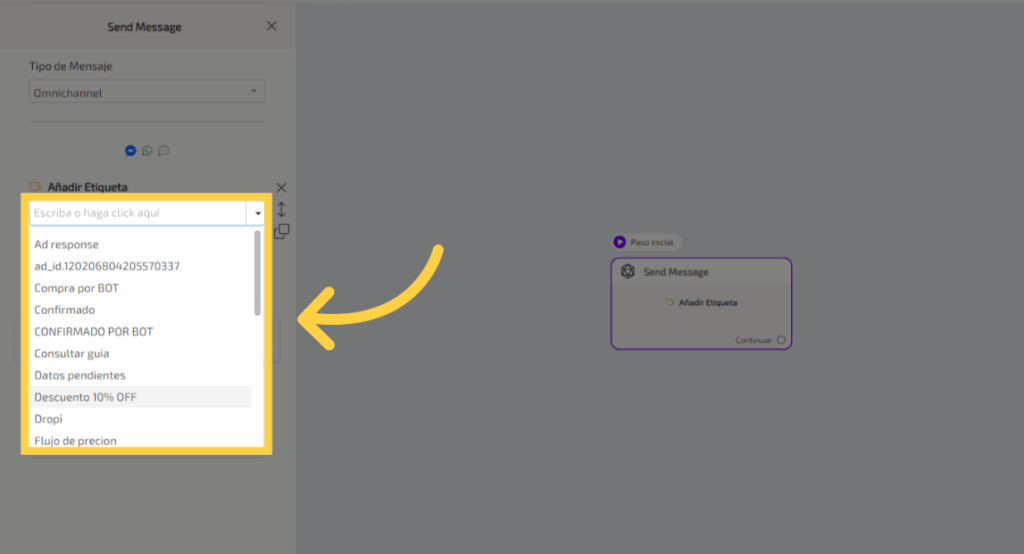Select the Añadir Etiqueta label in canvas node
Screen dimensions: 1024x554
707,302
